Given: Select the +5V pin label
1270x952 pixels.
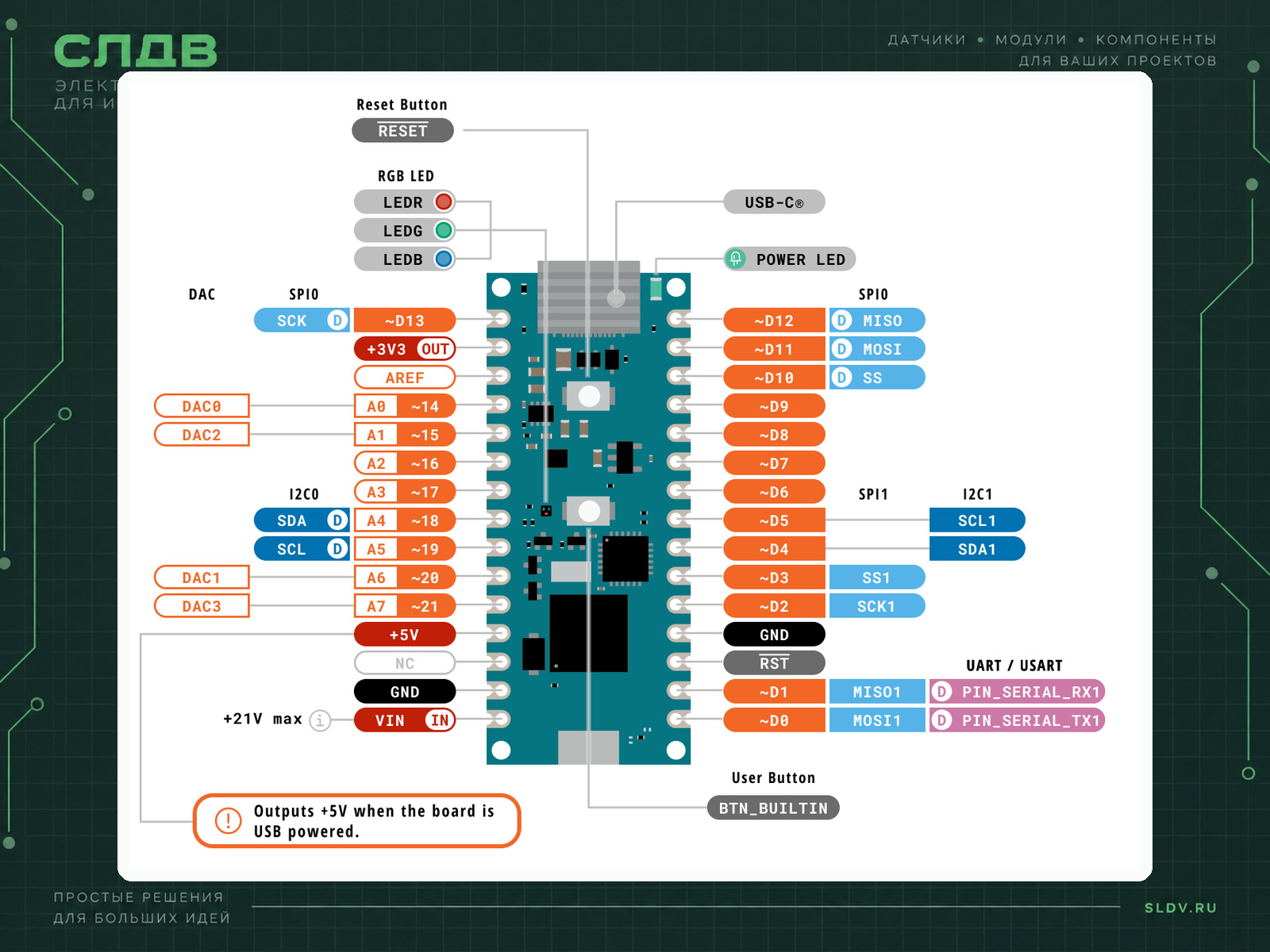Looking at the screenshot, I should [405, 635].
